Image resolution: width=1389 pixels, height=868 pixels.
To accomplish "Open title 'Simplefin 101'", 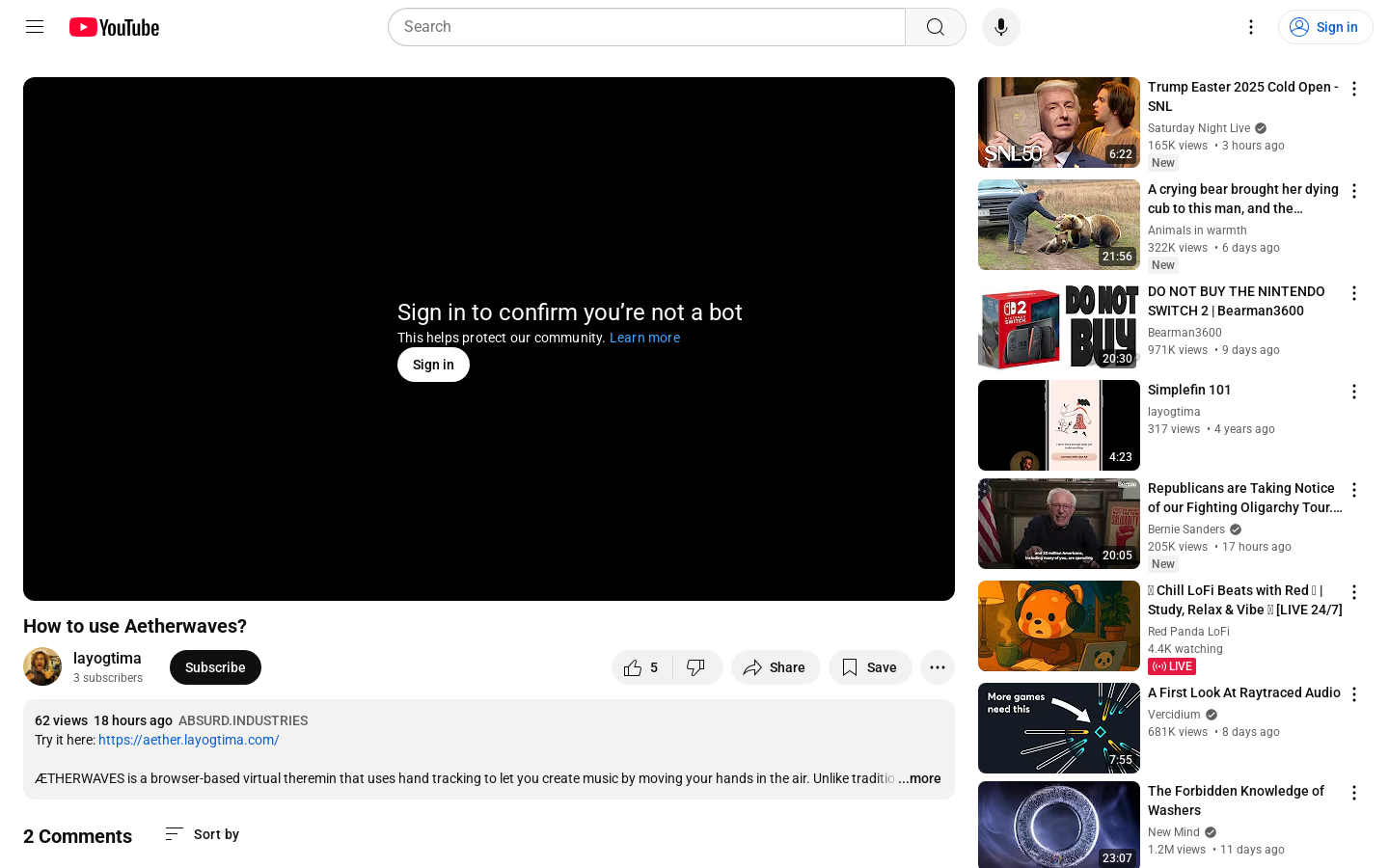I will [1189, 390].
